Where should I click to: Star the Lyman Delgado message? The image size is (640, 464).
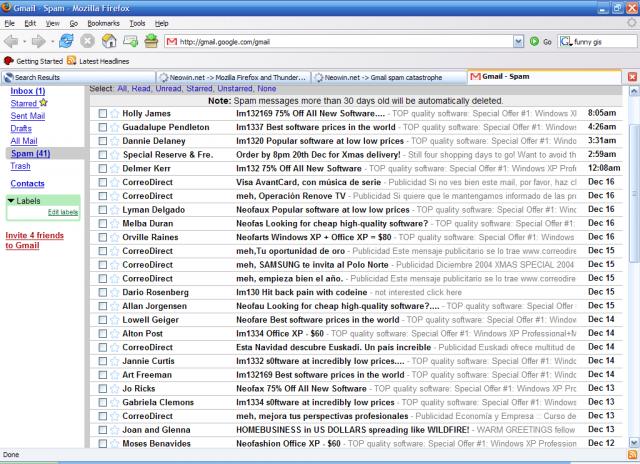click(x=115, y=210)
